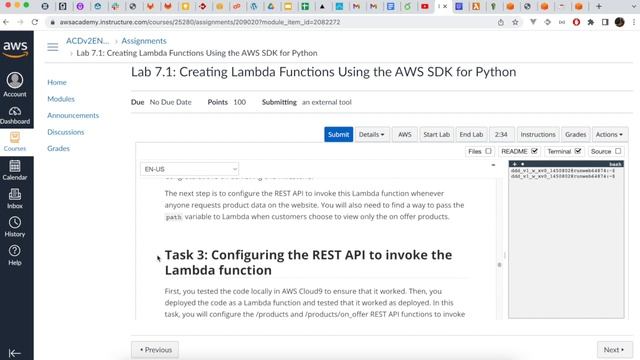Click the share page icon in address bar

coord(500,22)
